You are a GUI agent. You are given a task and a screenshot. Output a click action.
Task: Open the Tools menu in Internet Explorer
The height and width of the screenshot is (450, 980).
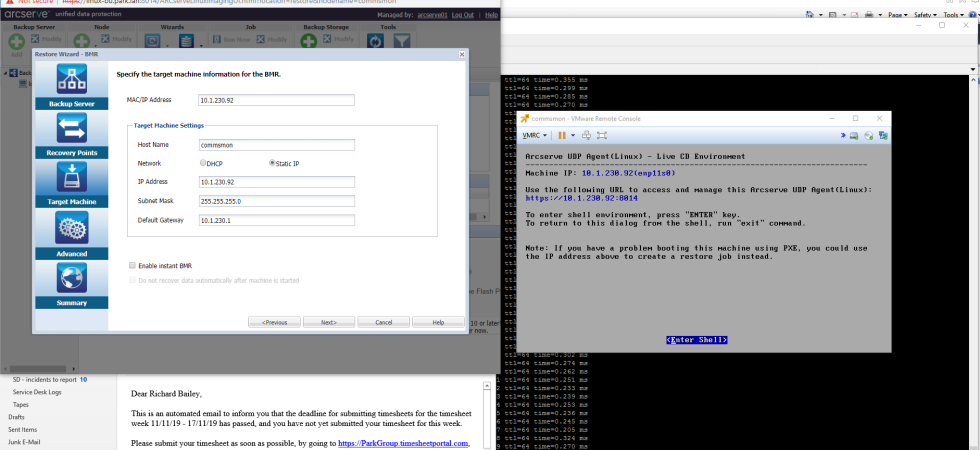pos(953,15)
